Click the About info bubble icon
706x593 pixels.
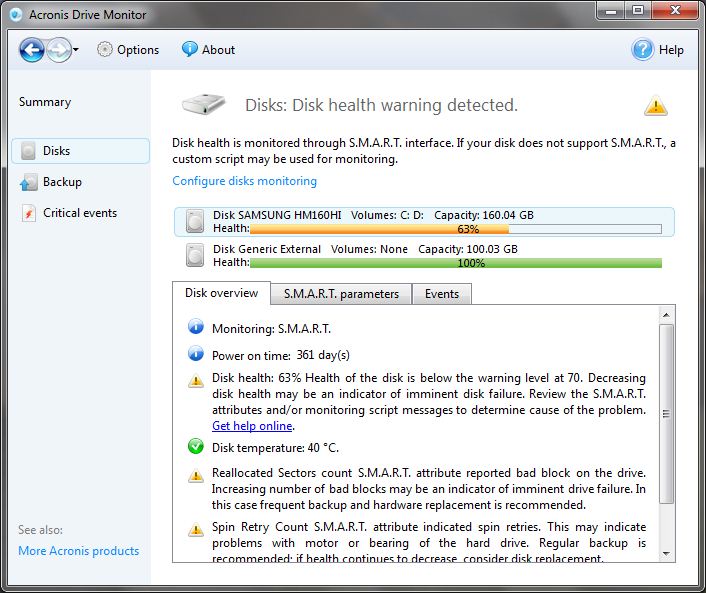click(x=190, y=49)
